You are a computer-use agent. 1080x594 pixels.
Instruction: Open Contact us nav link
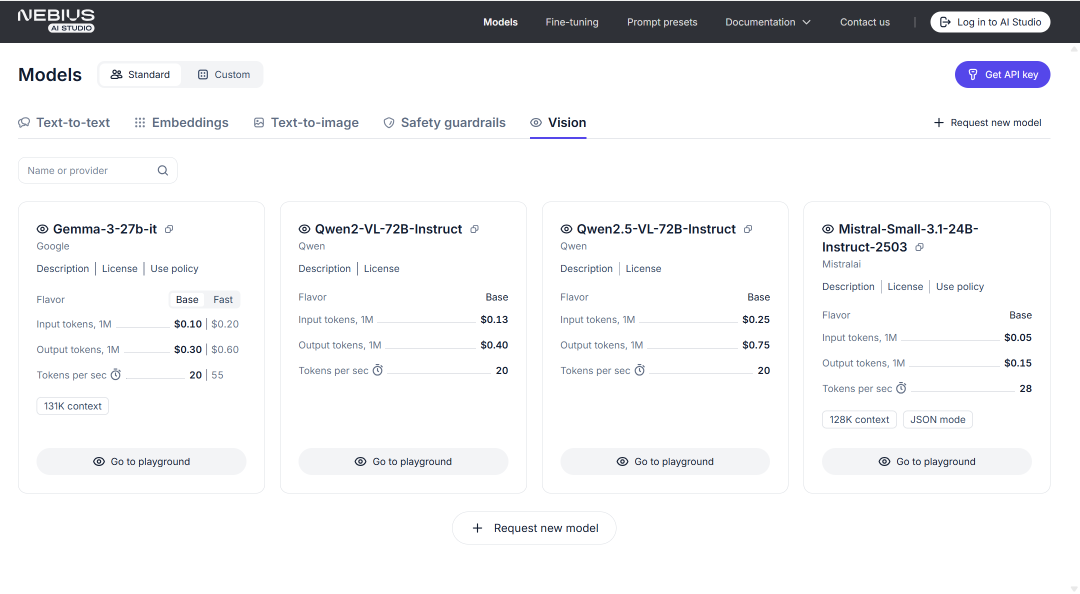click(x=864, y=22)
